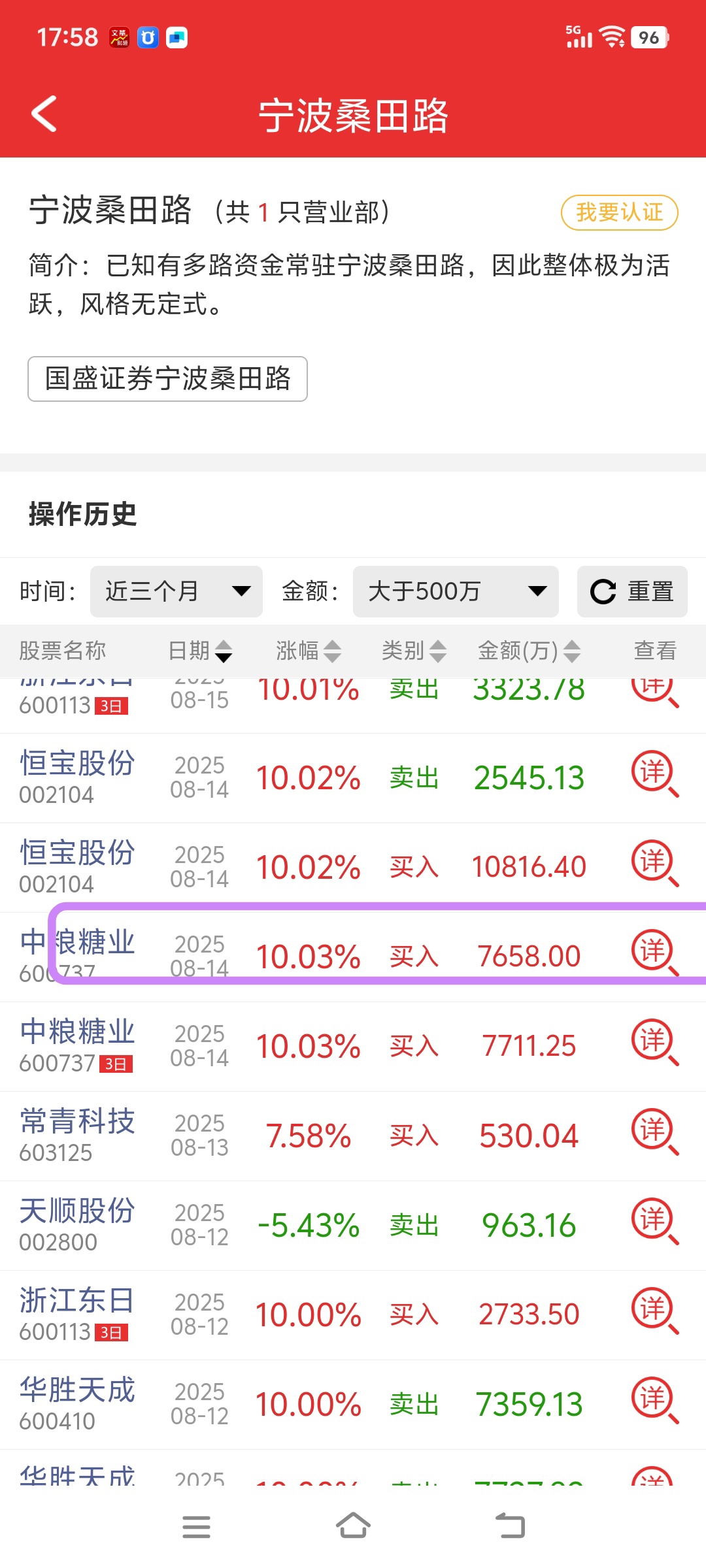Open 国盛证券宁波桑田路 branch tag

pyautogui.click(x=167, y=379)
